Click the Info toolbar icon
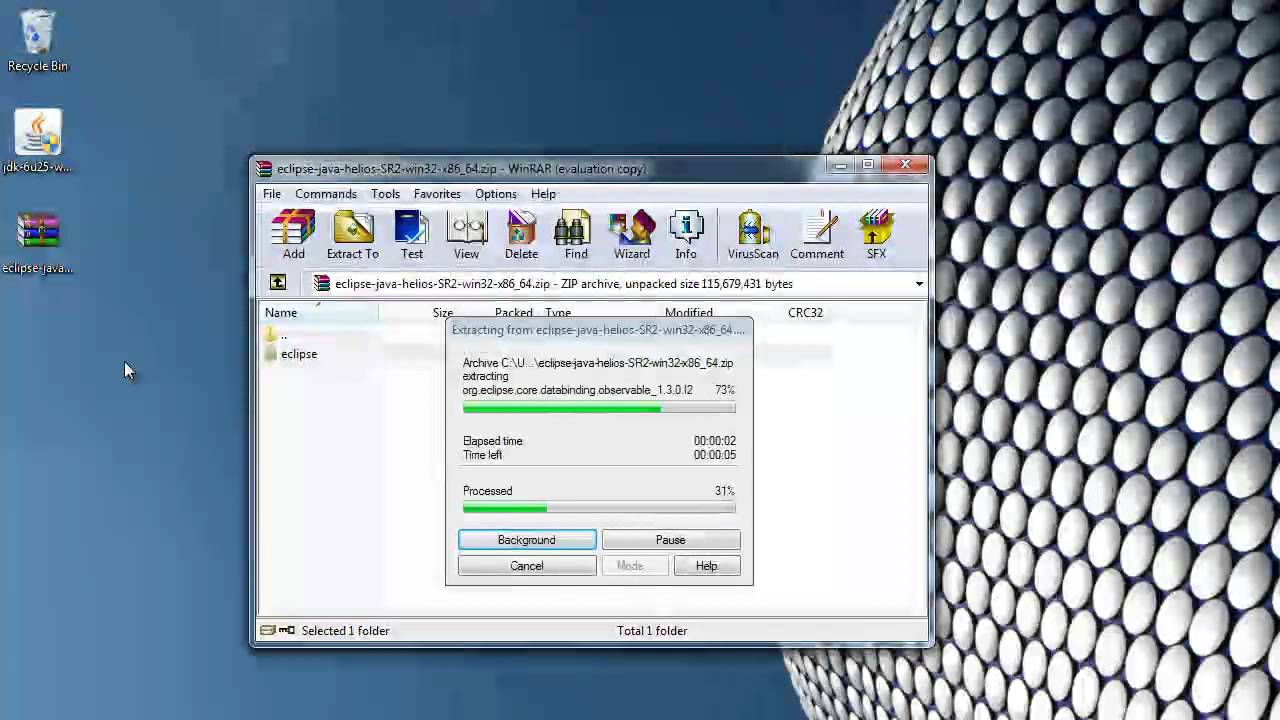The height and width of the screenshot is (720, 1280). [686, 235]
